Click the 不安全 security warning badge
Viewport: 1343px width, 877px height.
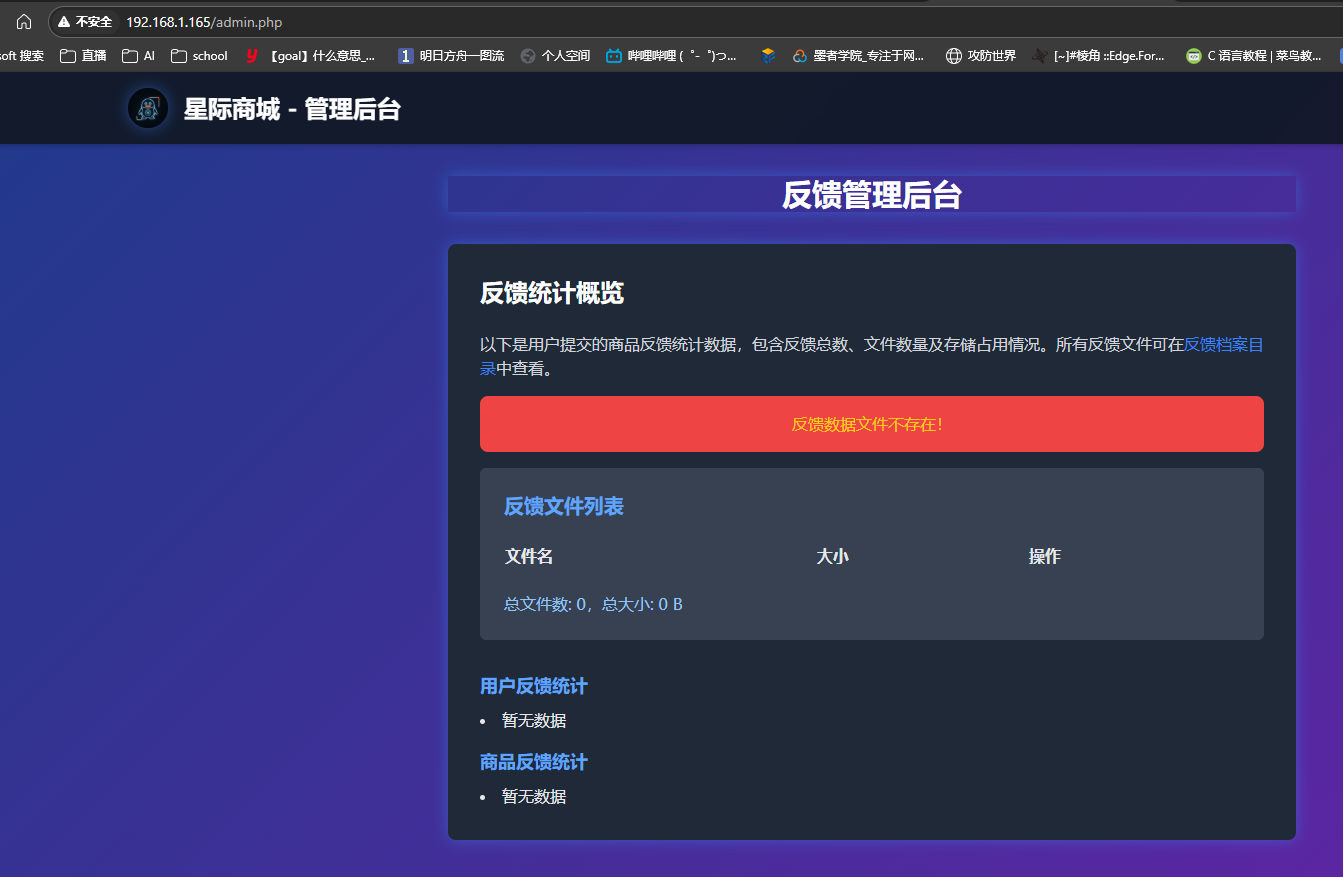tap(85, 20)
